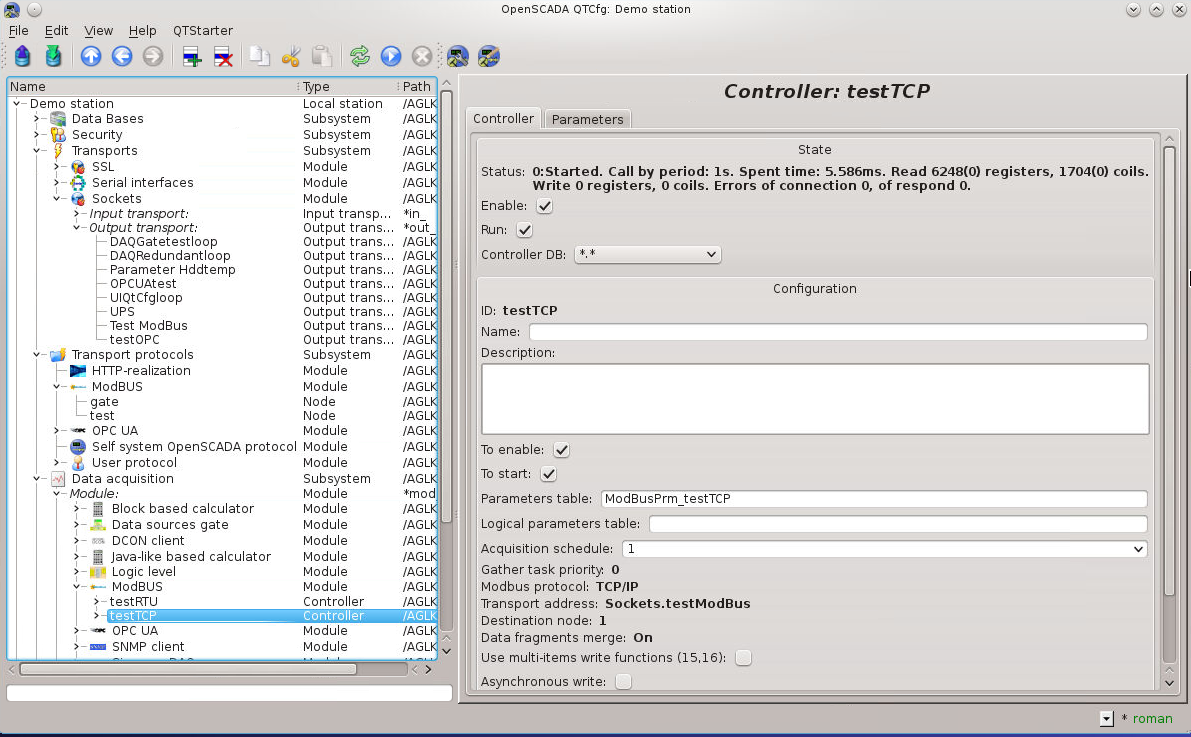The image size is (1191, 737).
Task: Click the Name input field
Action: tap(837, 332)
